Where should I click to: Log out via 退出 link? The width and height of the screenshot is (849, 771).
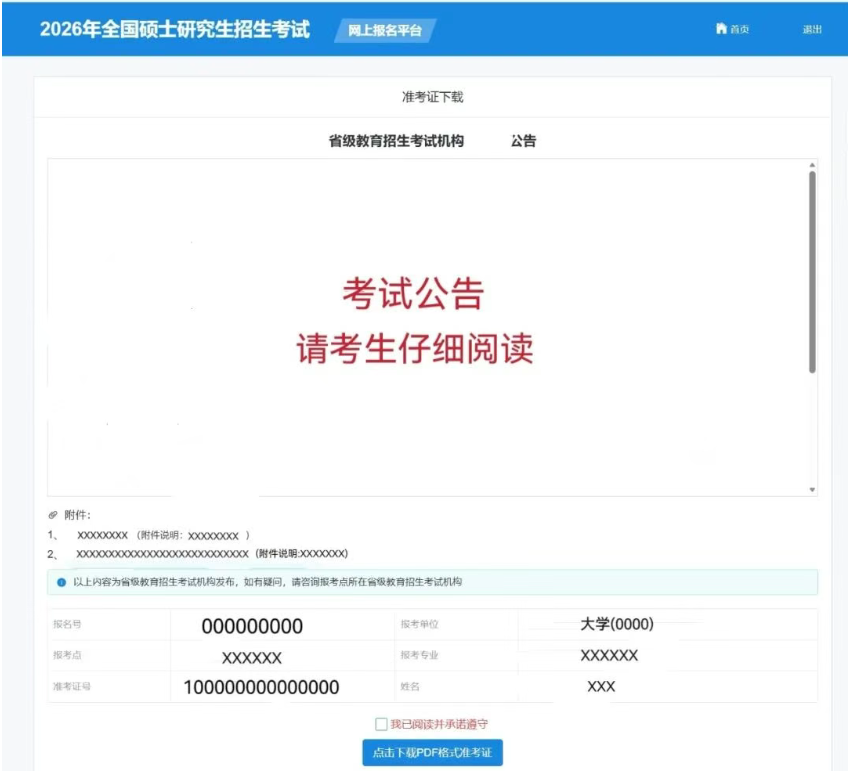pos(811,29)
